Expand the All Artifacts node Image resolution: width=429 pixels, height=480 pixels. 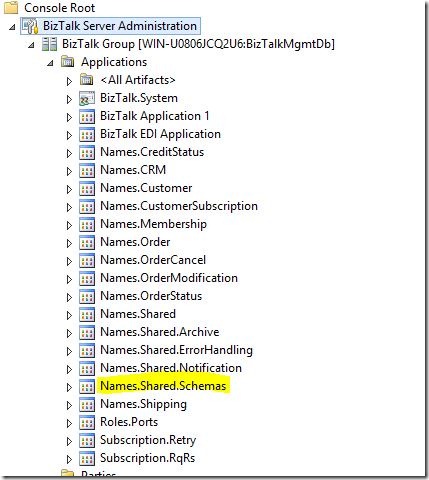tap(69, 81)
